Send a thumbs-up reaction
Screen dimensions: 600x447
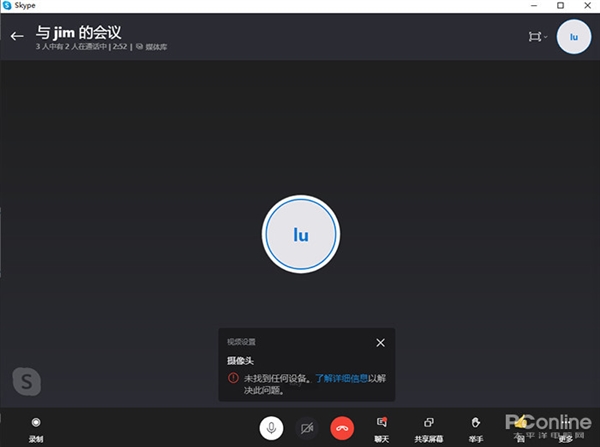pyautogui.click(x=520, y=429)
